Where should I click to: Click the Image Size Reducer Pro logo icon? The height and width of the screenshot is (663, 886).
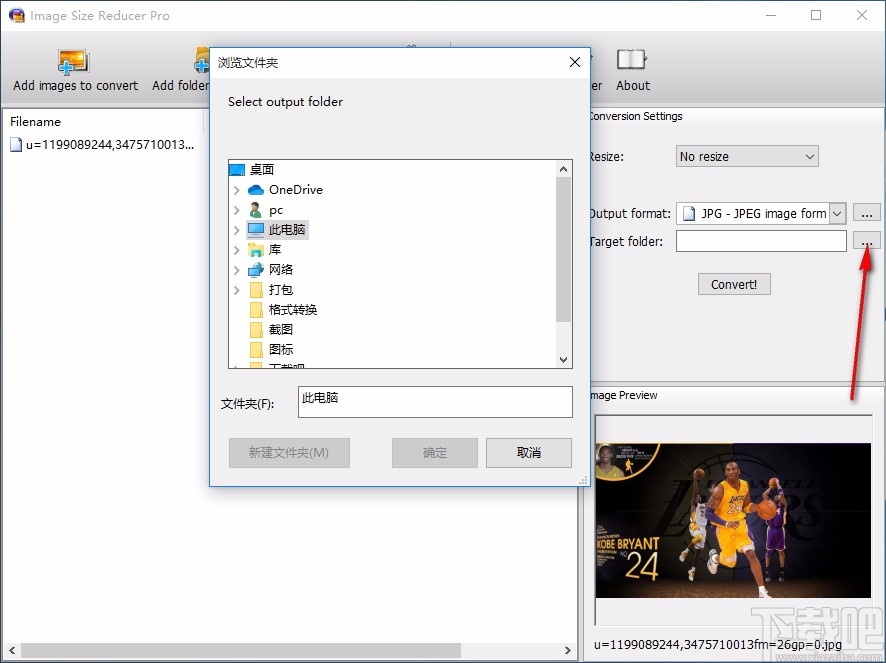coord(17,15)
